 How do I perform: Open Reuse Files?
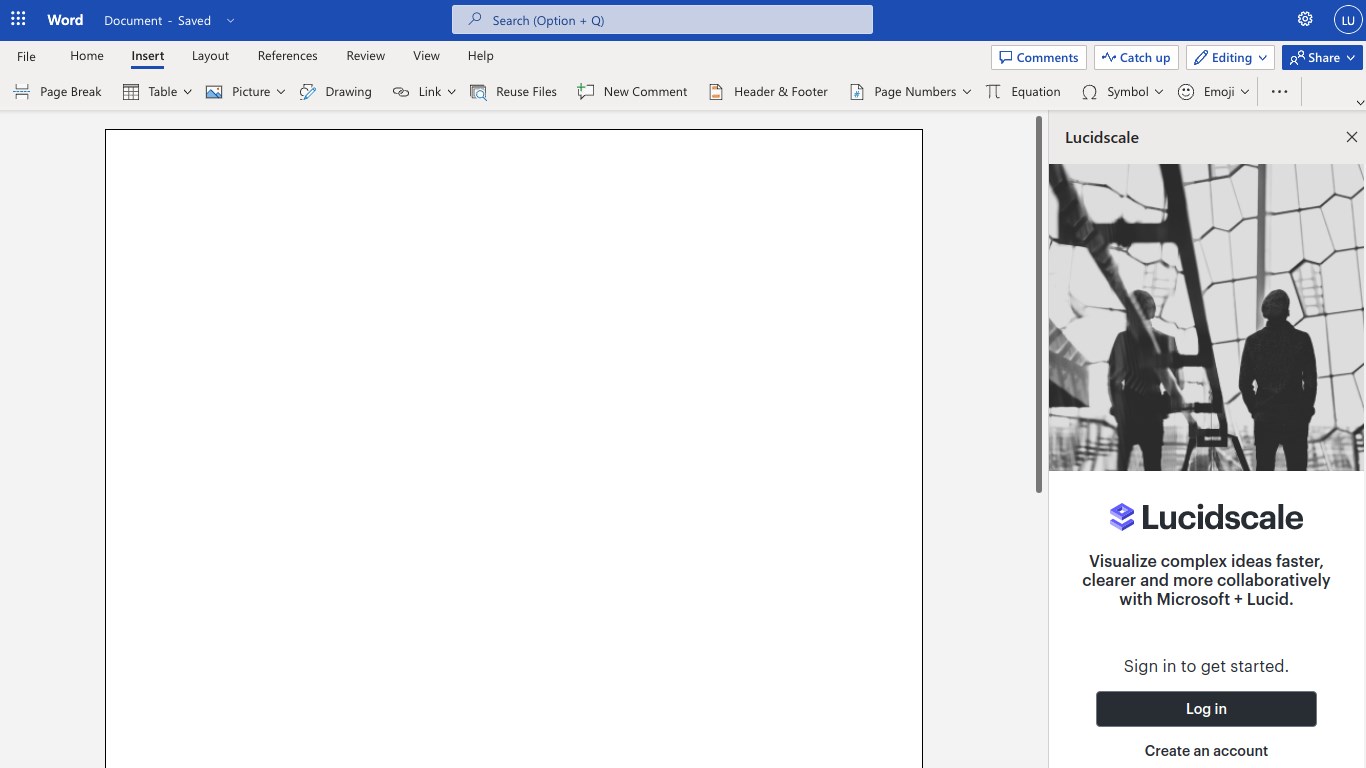click(514, 92)
